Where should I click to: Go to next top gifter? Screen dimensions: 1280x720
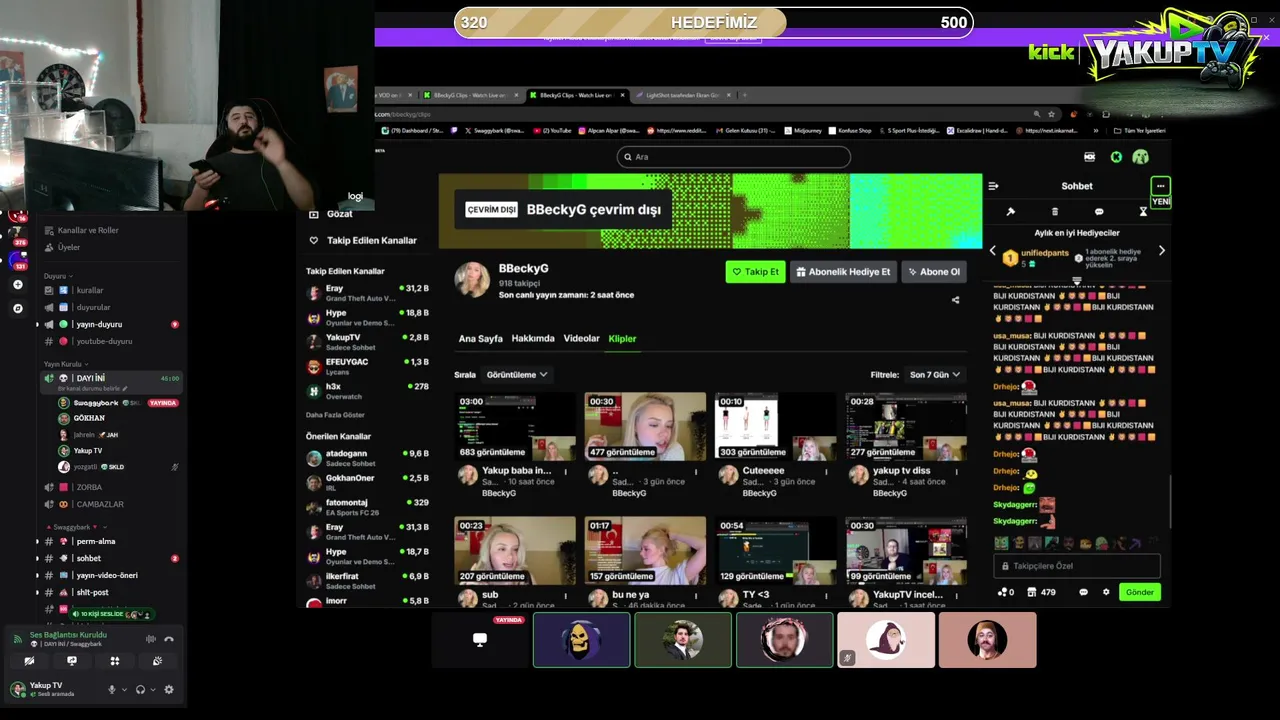pos(1161,251)
